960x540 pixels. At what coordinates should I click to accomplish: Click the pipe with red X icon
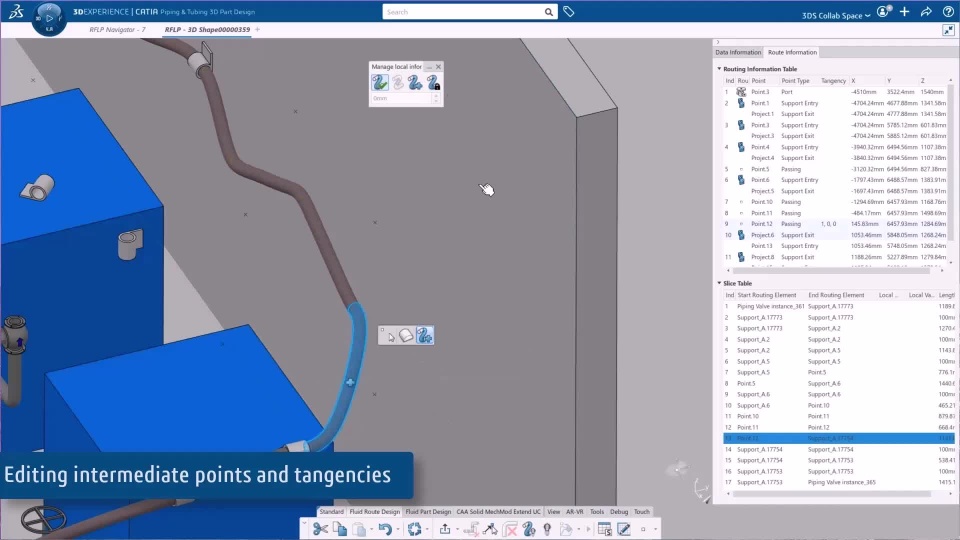(510, 529)
